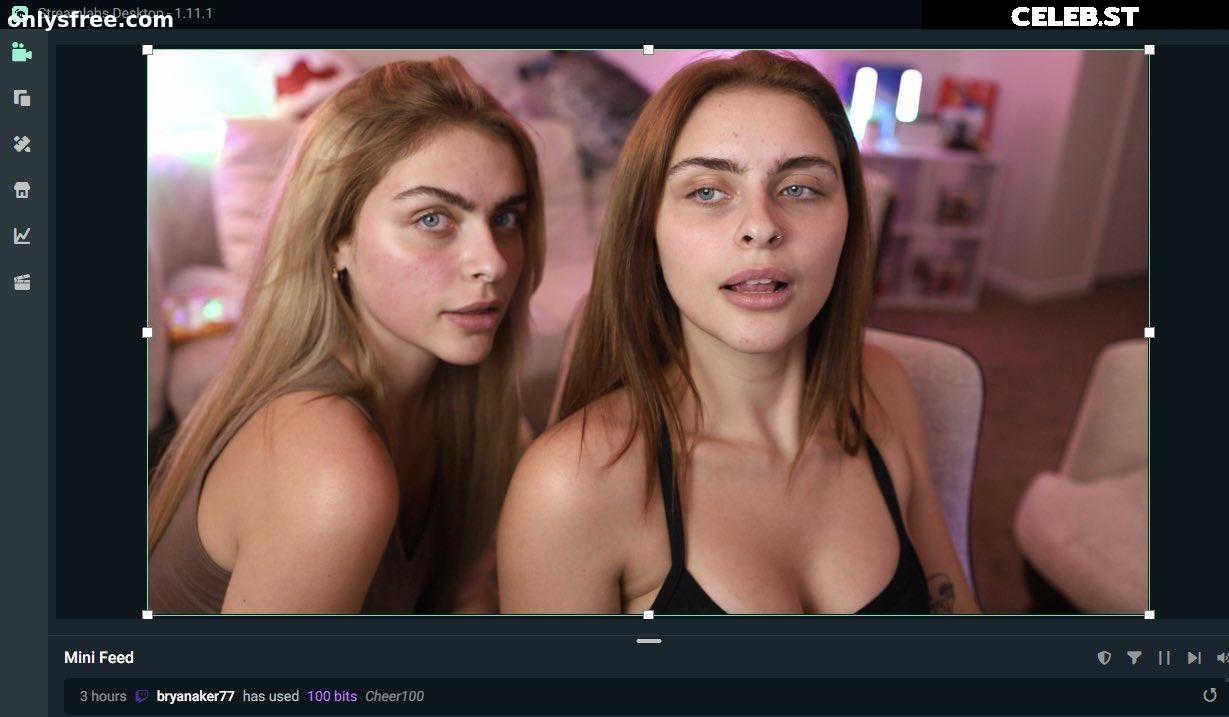Open the Layout Editor stacked-pages icon
This screenshot has height=717, width=1229.
(x=21, y=98)
